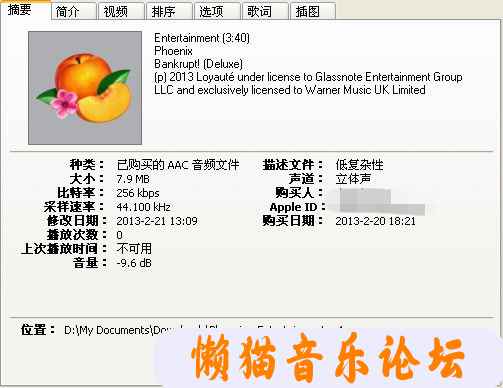Click the -9.6 dB volume value
The width and height of the screenshot is (503, 388).
pos(134,263)
